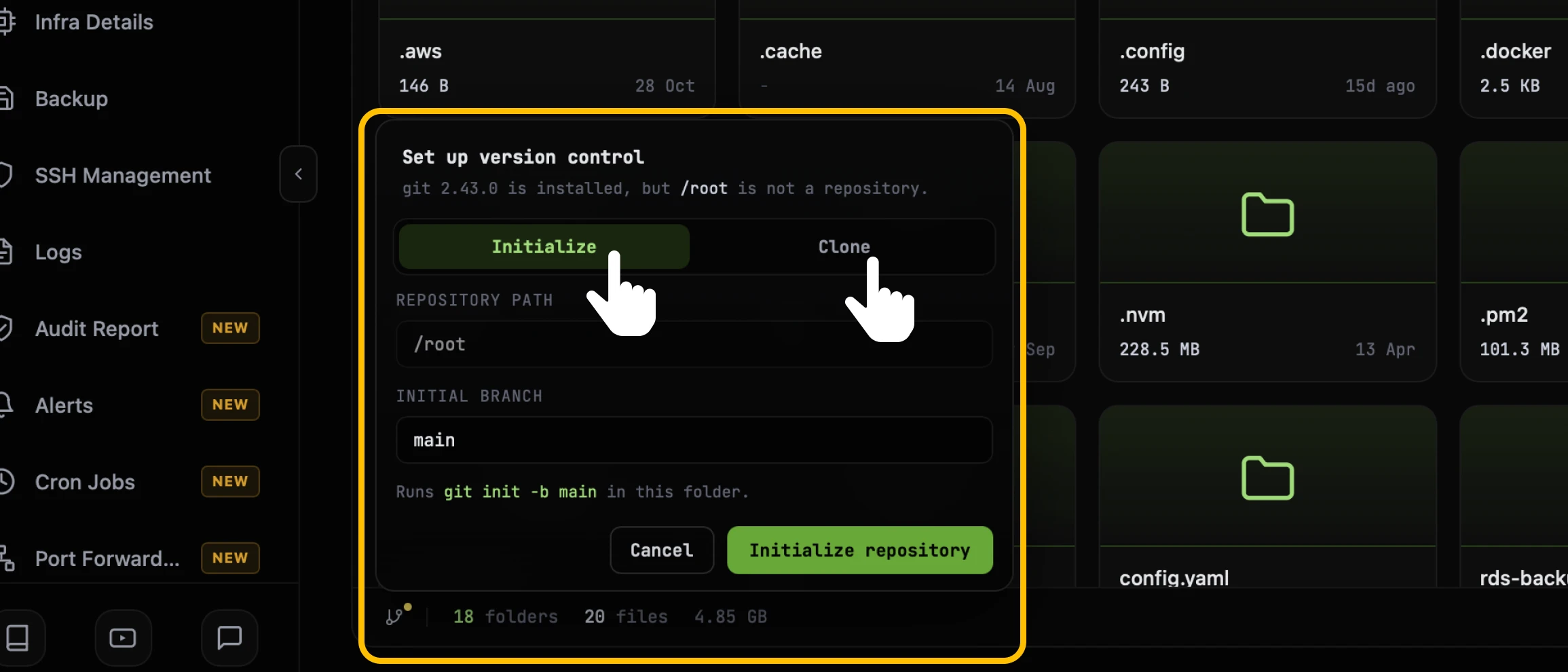
Task: Open the video tutorials icon
Action: pyautogui.click(x=123, y=638)
